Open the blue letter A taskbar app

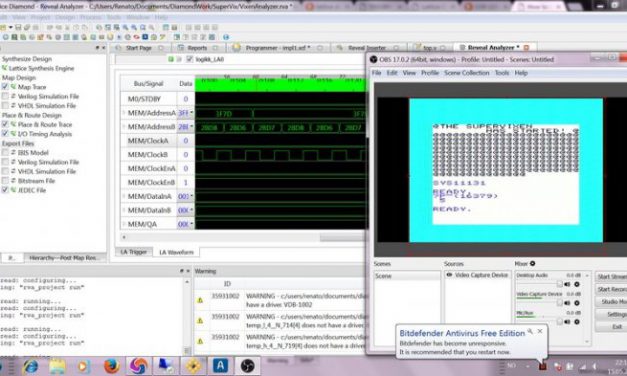pyautogui.click(x=220, y=366)
